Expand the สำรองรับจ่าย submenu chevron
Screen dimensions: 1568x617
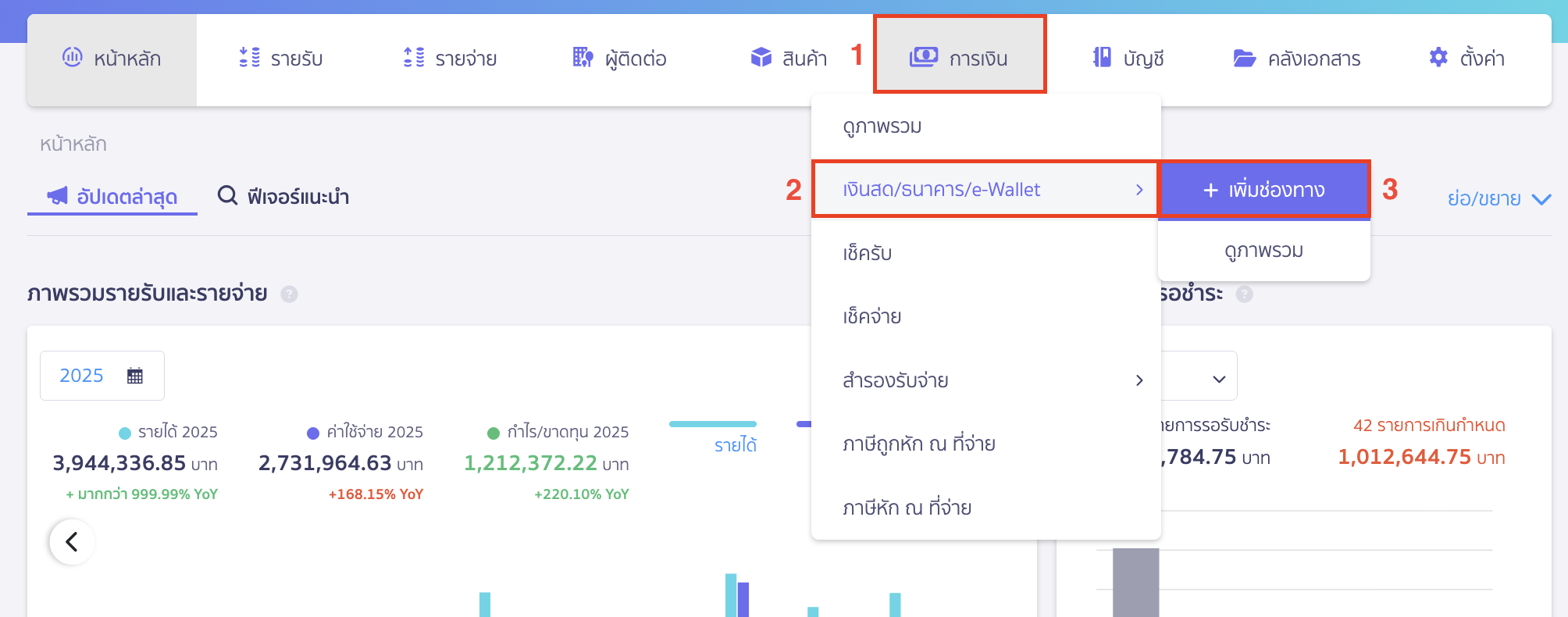click(x=1139, y=380)
